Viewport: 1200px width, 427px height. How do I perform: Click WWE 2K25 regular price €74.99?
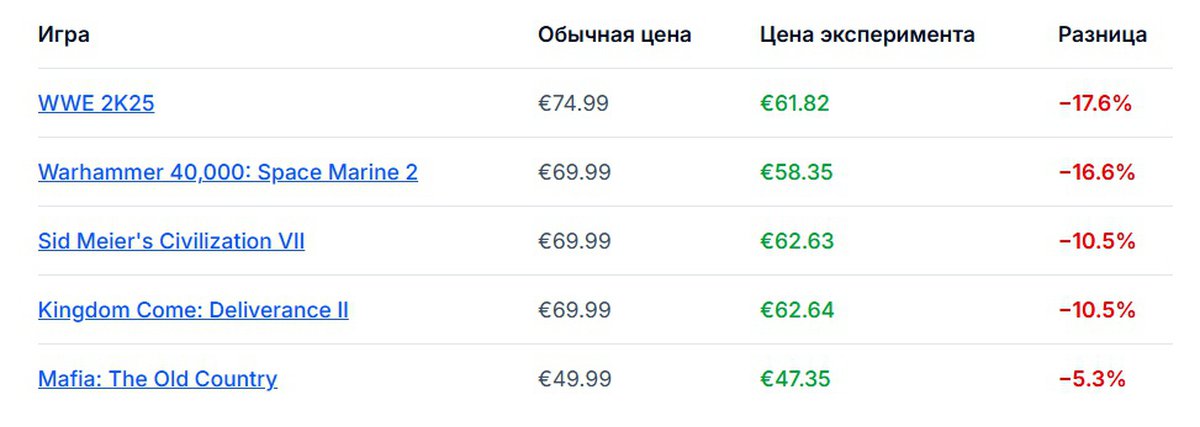pos(573,103)
